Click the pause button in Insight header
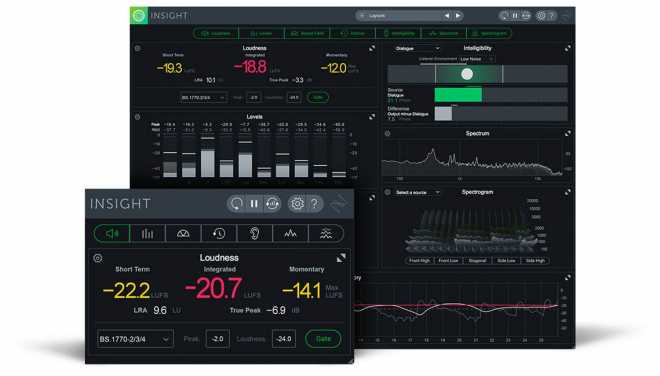The height and width of the screenshot is (376, 660). pos(254,204)
